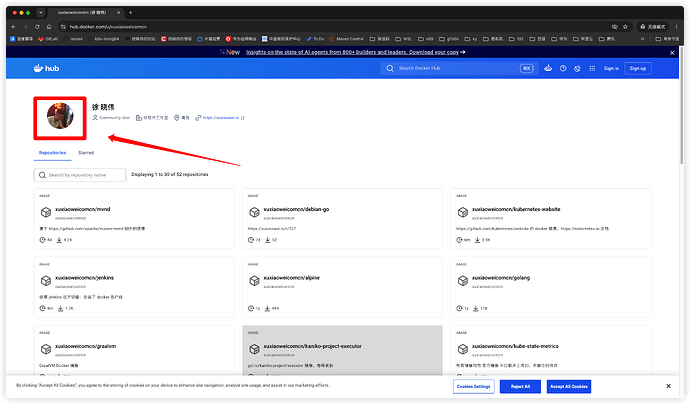This screenshot has height=404, width=690.
Task: Open the xuxiaoweicomcn/golang repository title
Action: (501, 278)
